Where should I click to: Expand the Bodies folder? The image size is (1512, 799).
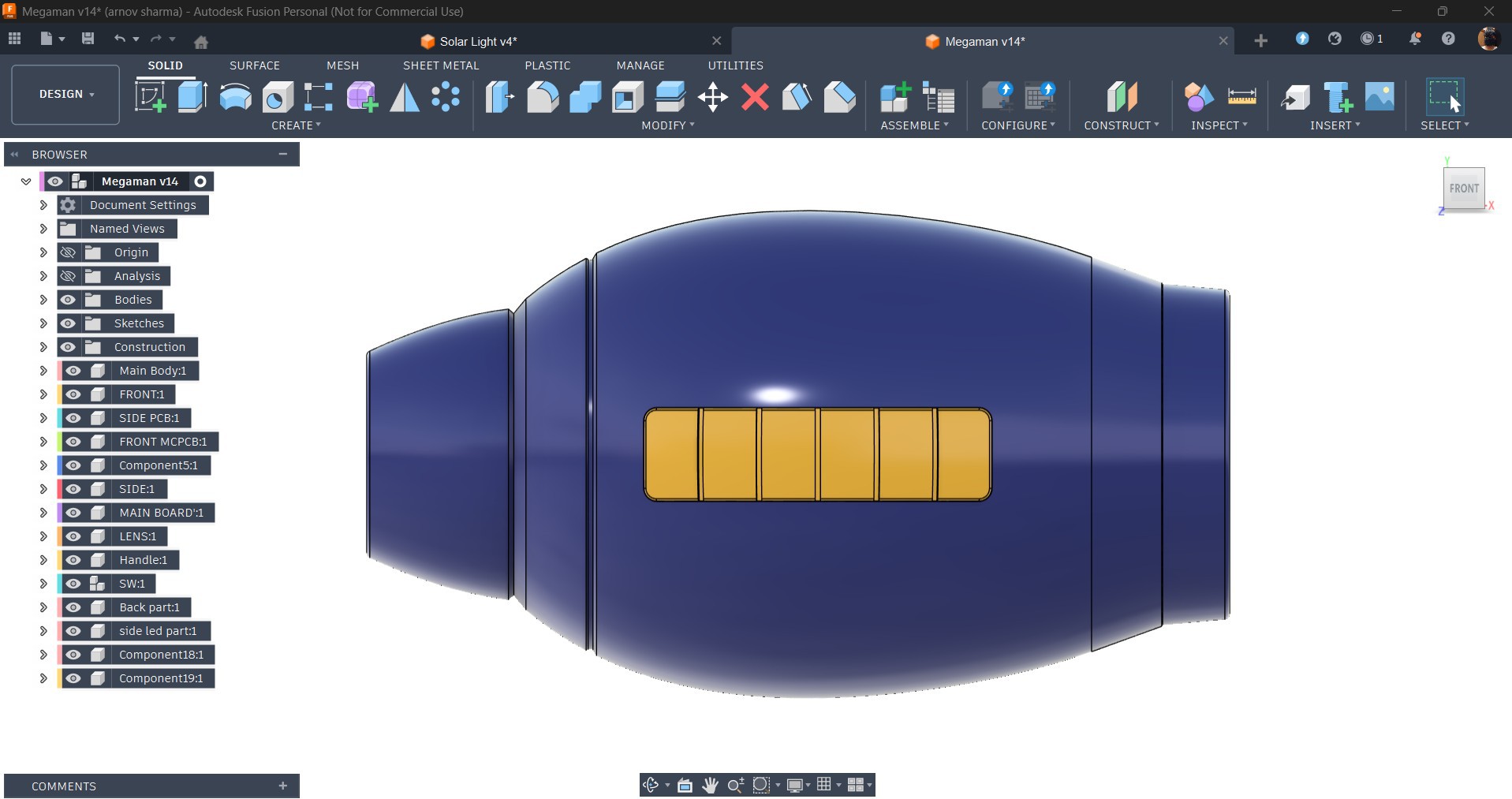click(43, 300)
